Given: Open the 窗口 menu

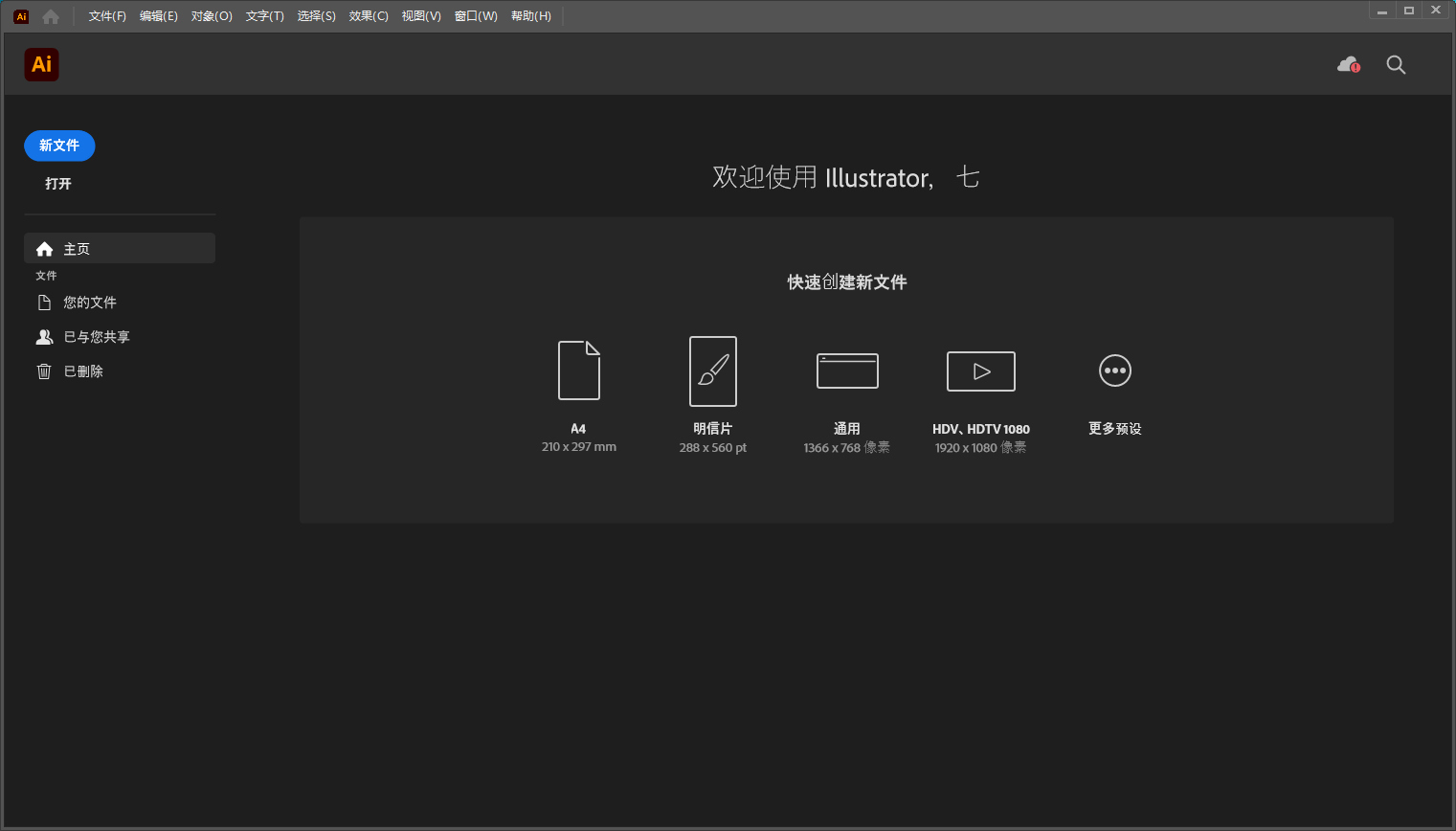Looking at the screenshot, I should (x=475, y=15).
